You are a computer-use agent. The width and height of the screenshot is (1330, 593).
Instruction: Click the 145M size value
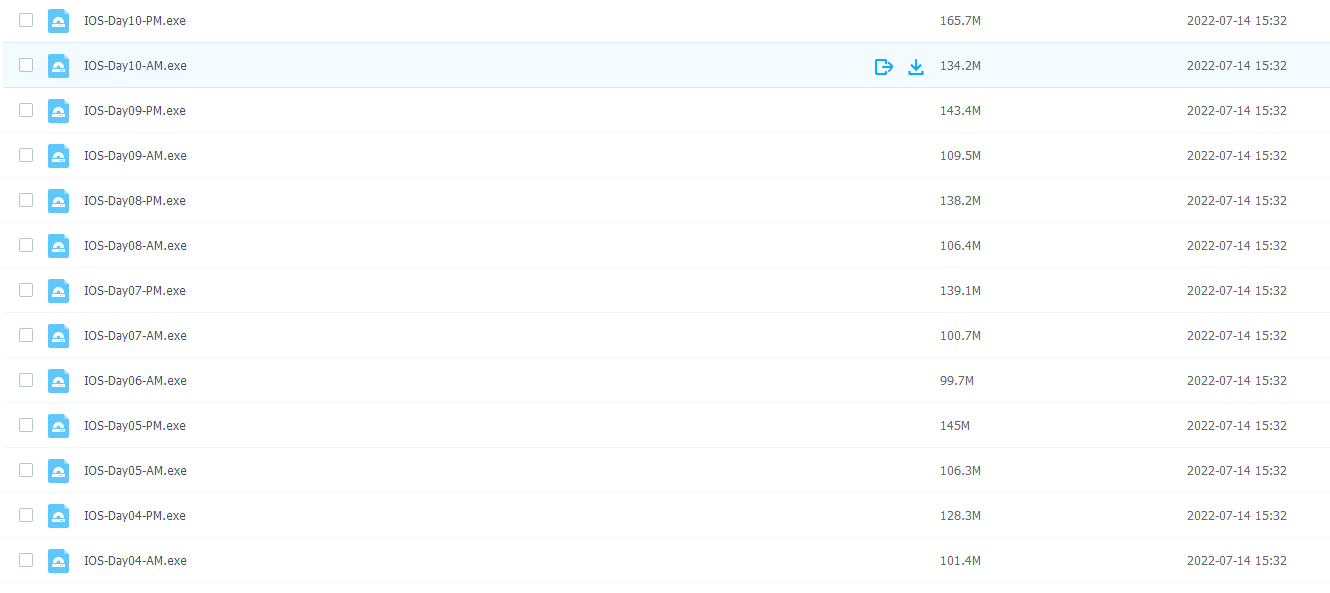click(x=955, y=425)
